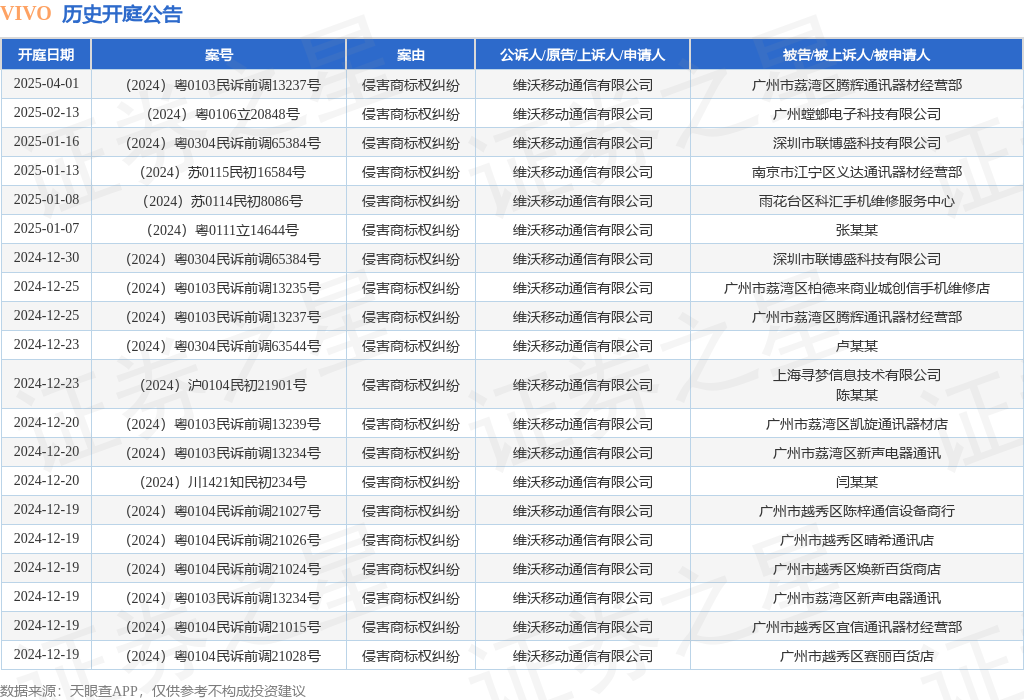Click defendant 广州市越秀区宜信通讯器材经营部

(x=856, y=628)
